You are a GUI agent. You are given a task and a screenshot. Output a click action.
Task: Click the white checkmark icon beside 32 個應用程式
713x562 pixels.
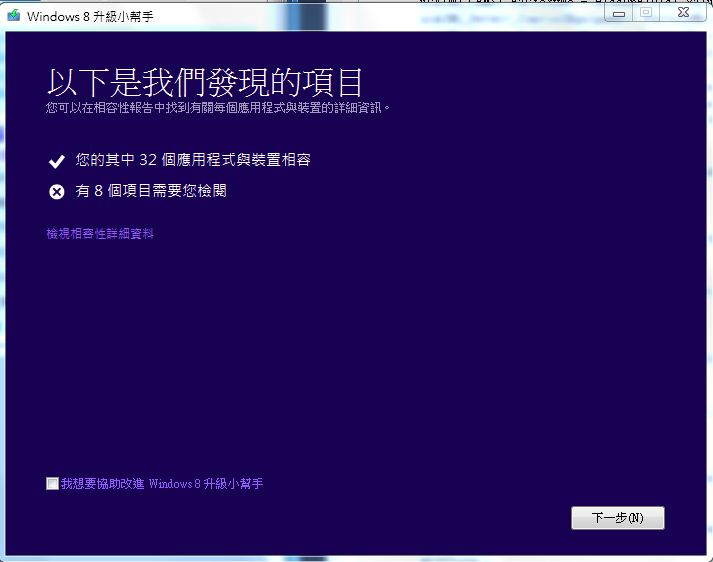[57, 161]
